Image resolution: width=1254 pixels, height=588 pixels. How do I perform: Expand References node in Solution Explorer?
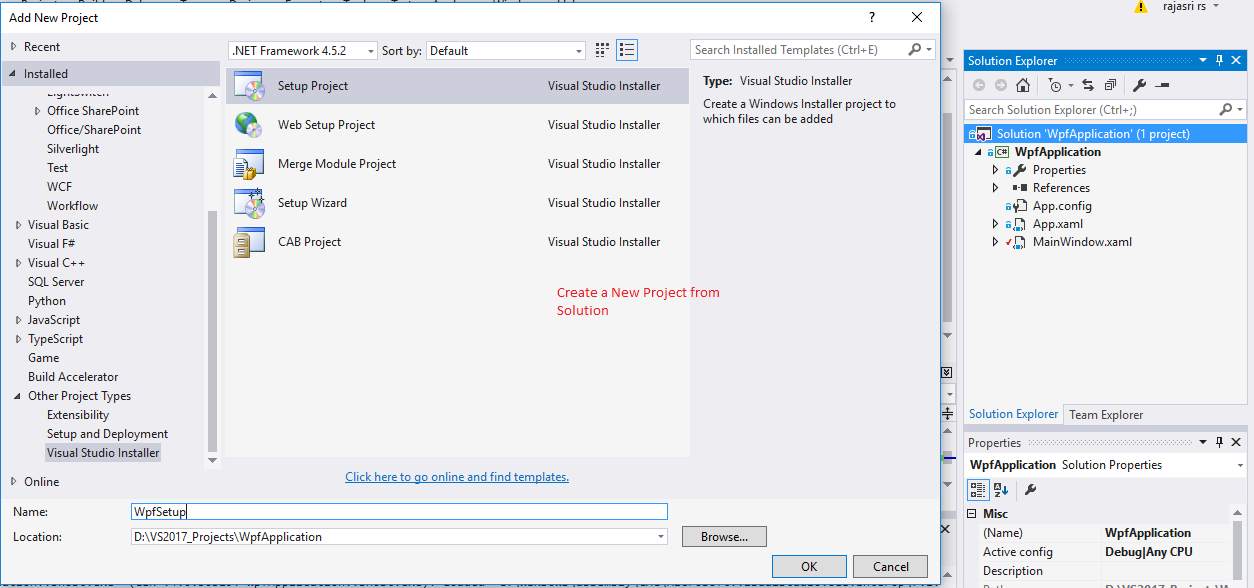pos(995,188)
